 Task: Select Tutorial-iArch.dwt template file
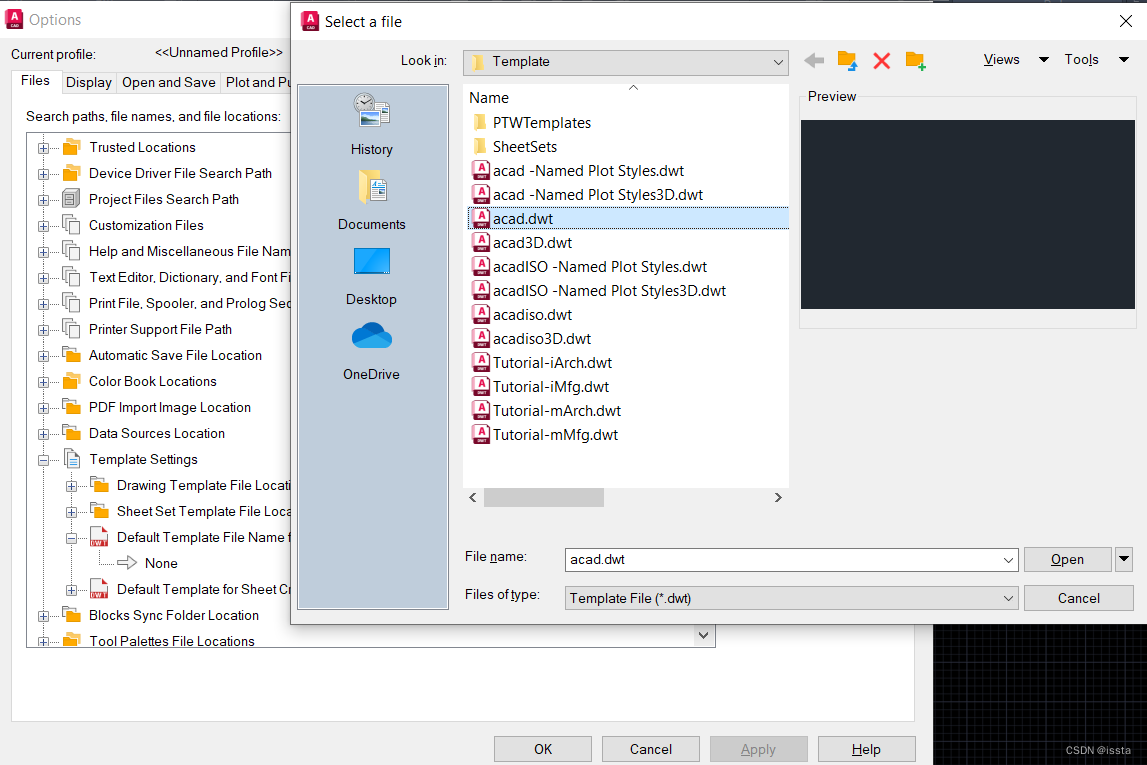coord(552,363)
